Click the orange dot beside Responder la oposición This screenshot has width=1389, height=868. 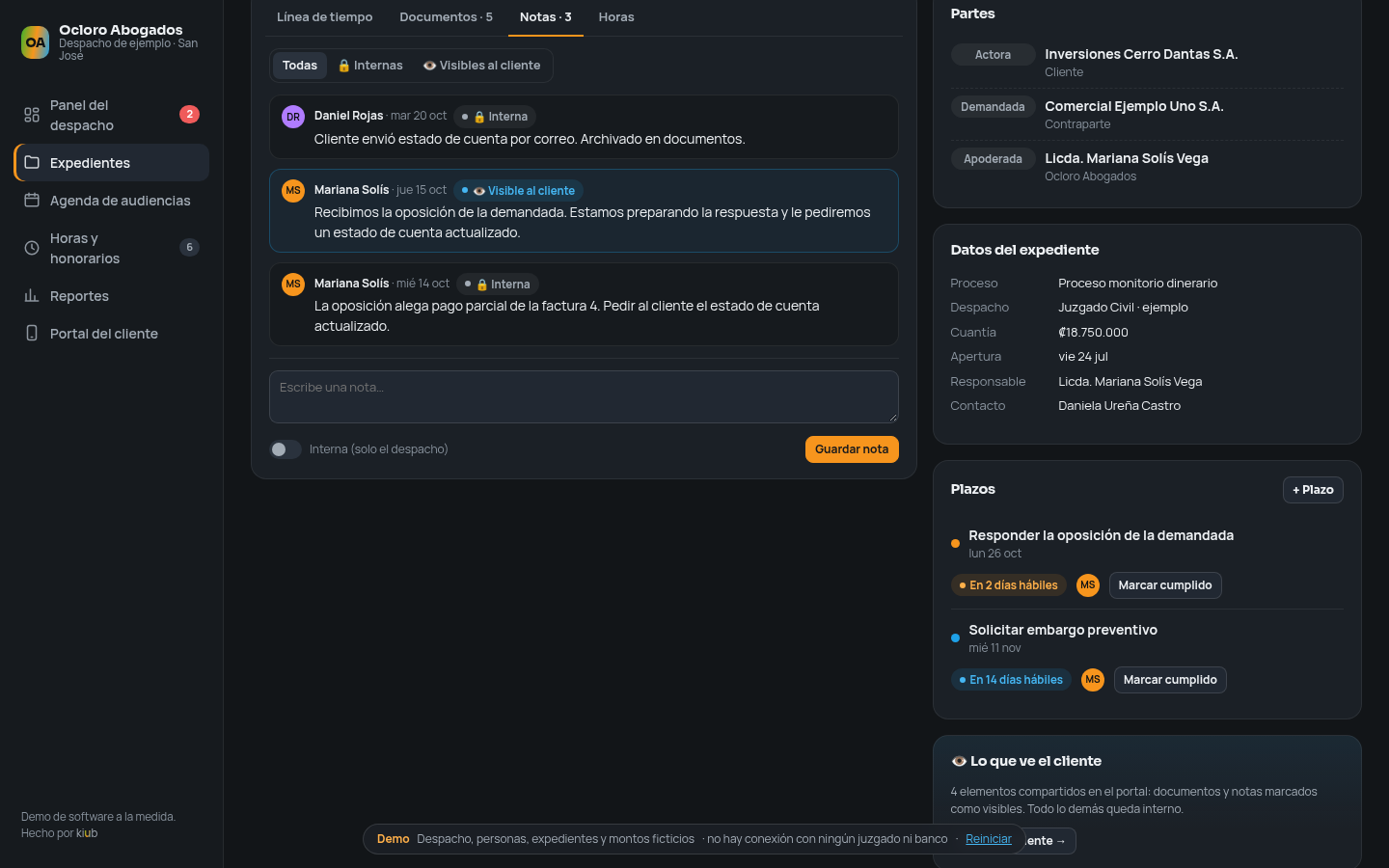click(x=955, y=544)
